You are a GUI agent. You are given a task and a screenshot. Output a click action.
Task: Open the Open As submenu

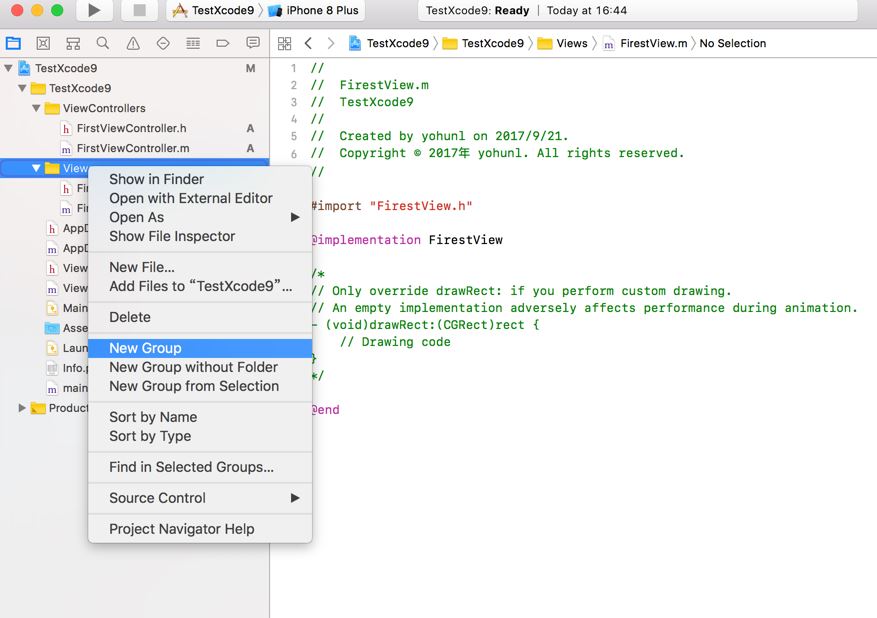click(x=200, y=217)
